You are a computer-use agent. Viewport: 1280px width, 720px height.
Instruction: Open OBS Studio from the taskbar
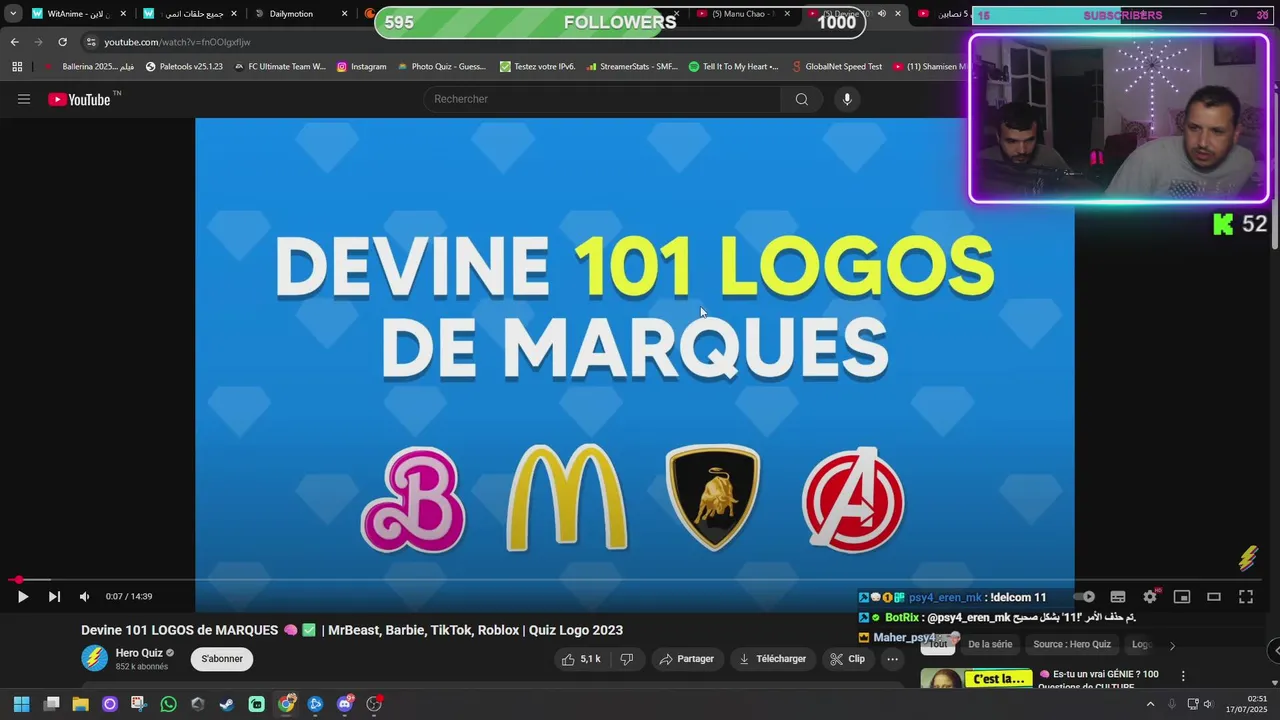pos(374,704)
